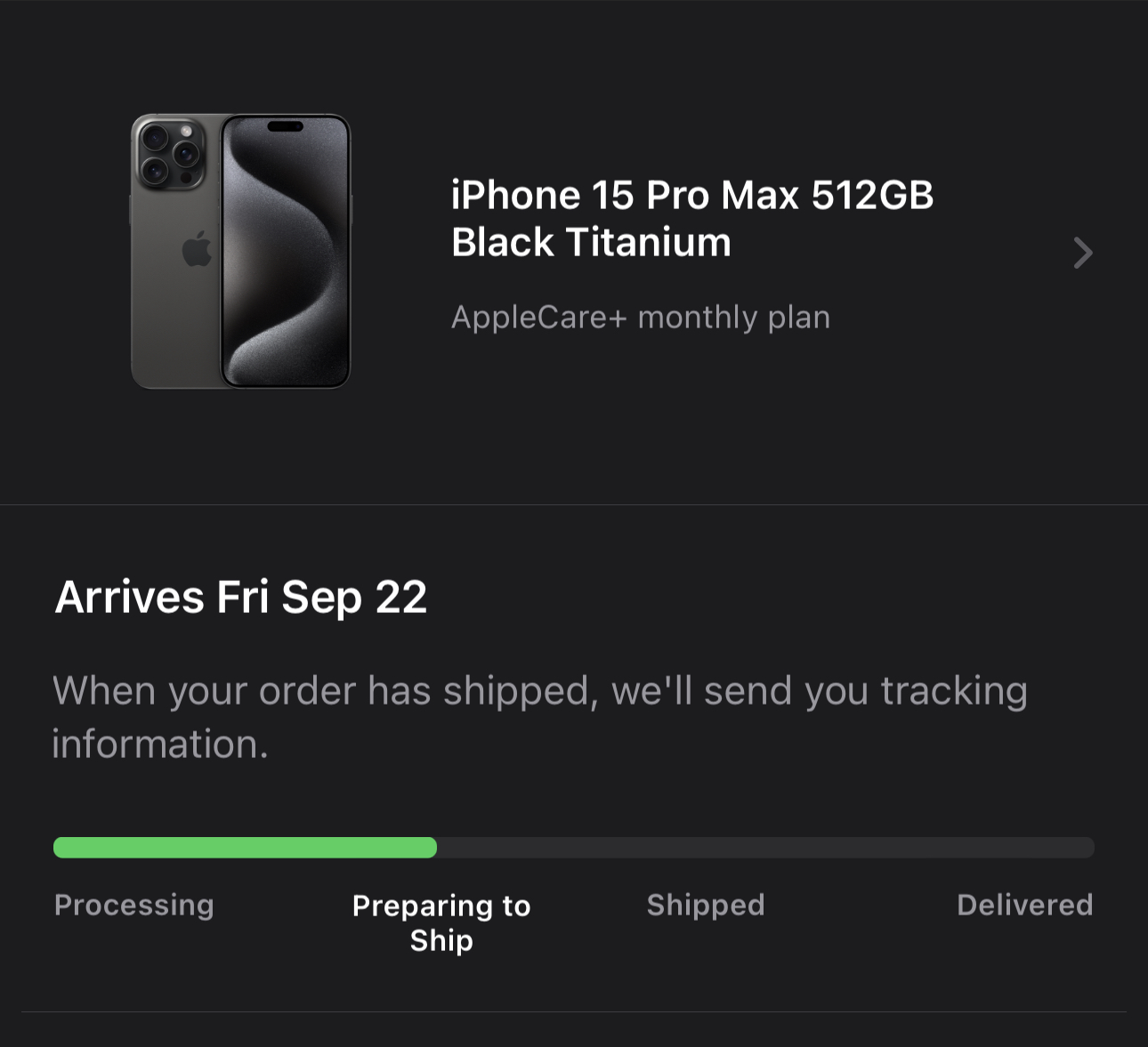
Task: Click the word "information." under the arrival date
Action: [x=160, y=745]
